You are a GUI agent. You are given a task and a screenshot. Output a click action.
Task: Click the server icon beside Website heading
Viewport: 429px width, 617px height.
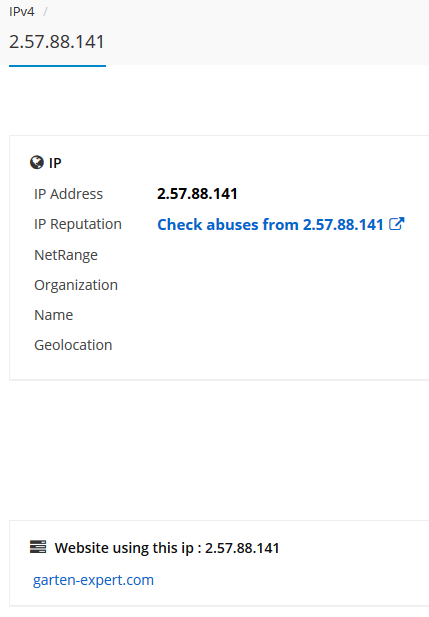(x=38, y=547)
